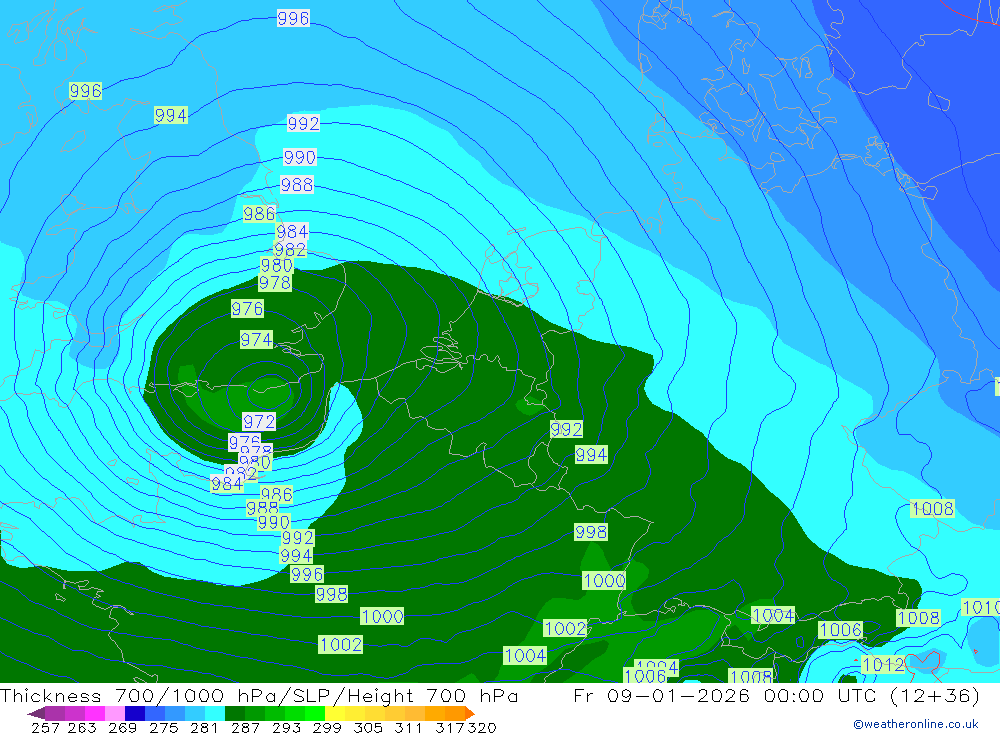Click the legend value 287
Viewport: 1000px width, 733px height.
point(245,728)
